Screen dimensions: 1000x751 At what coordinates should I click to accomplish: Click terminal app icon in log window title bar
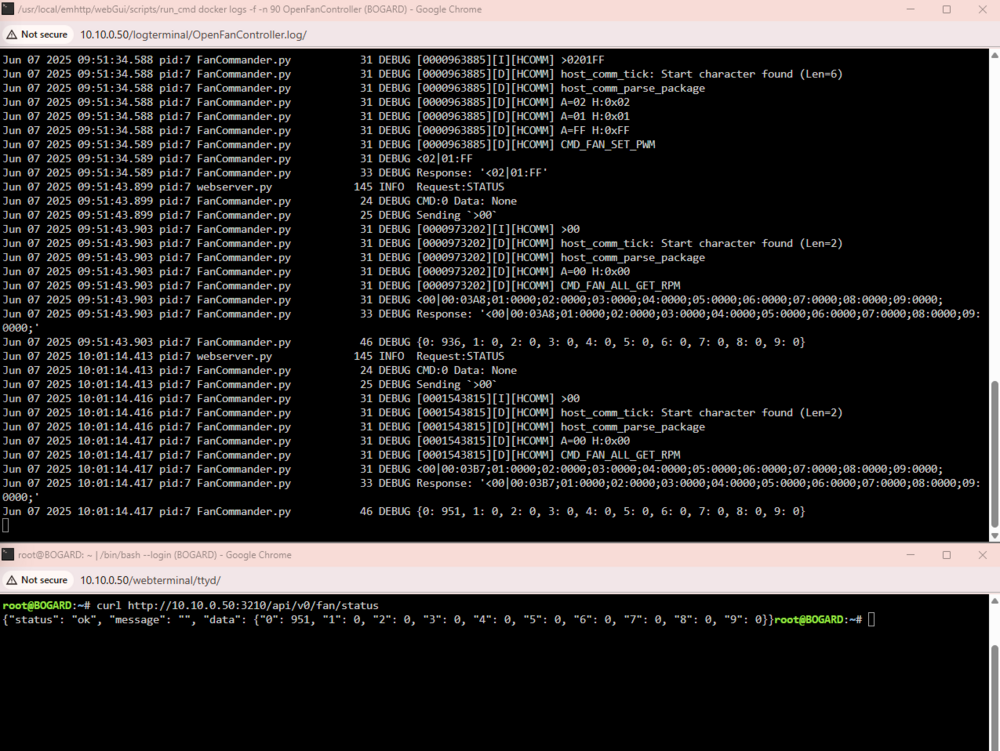point(8,9)
